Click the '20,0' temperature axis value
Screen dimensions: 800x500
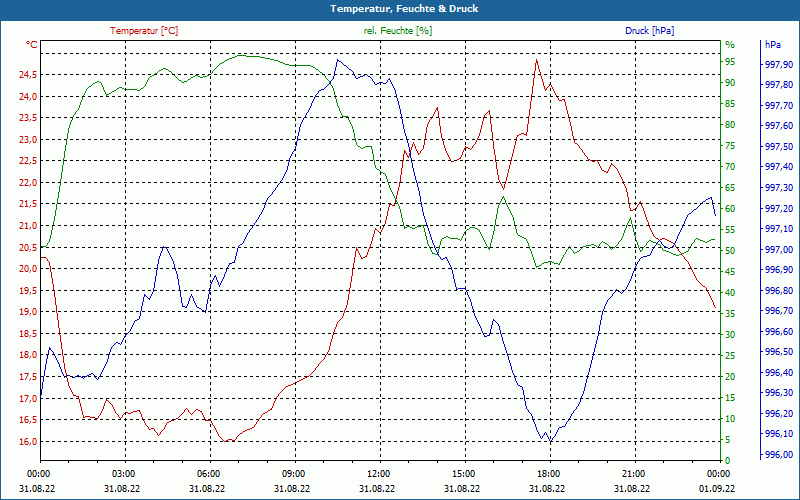pyautogui.click(x=28, y=269)
